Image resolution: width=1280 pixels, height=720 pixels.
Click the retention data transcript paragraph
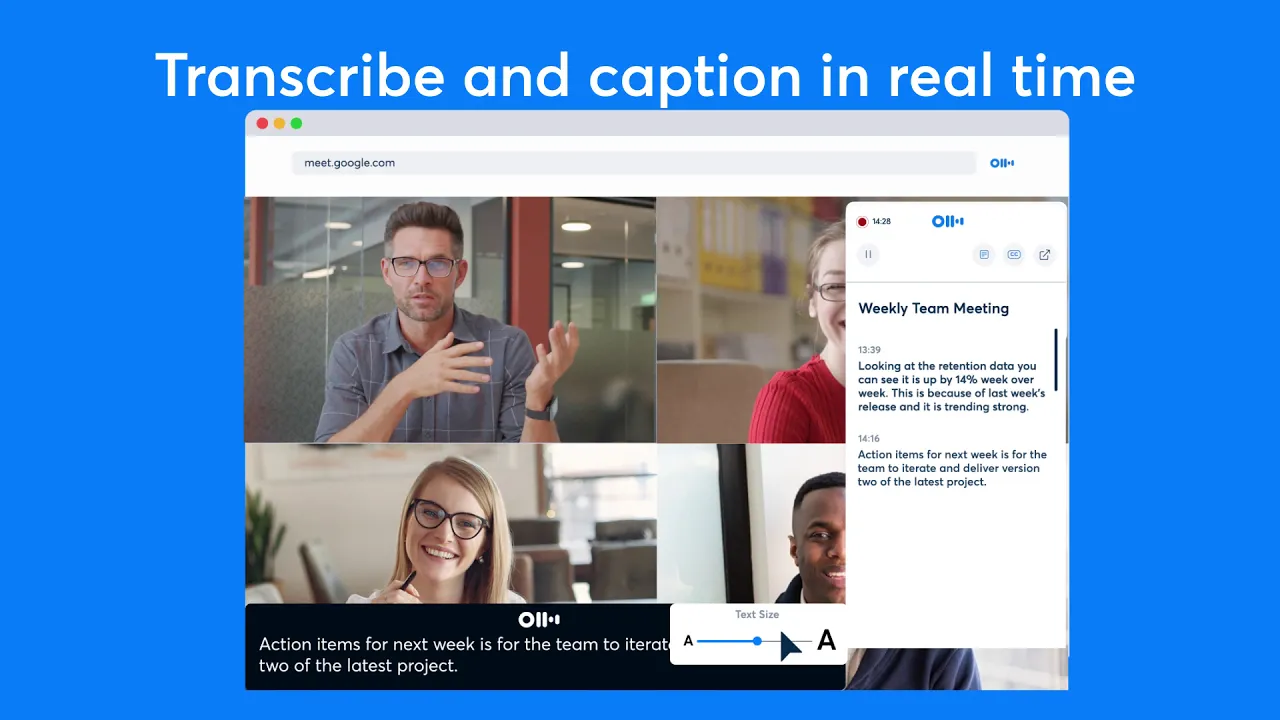click(x=952, y=386)
